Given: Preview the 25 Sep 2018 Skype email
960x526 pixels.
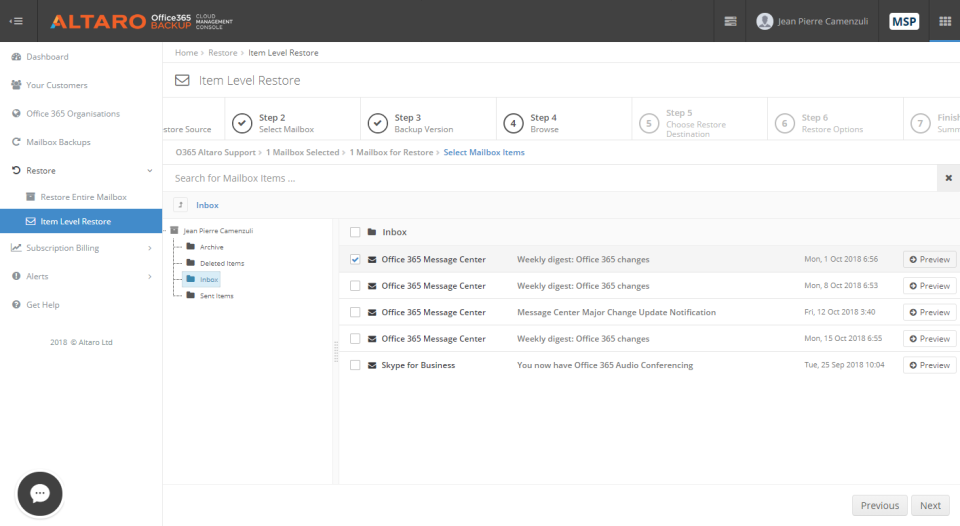Looking at the screenshot, I should [929, 365].
